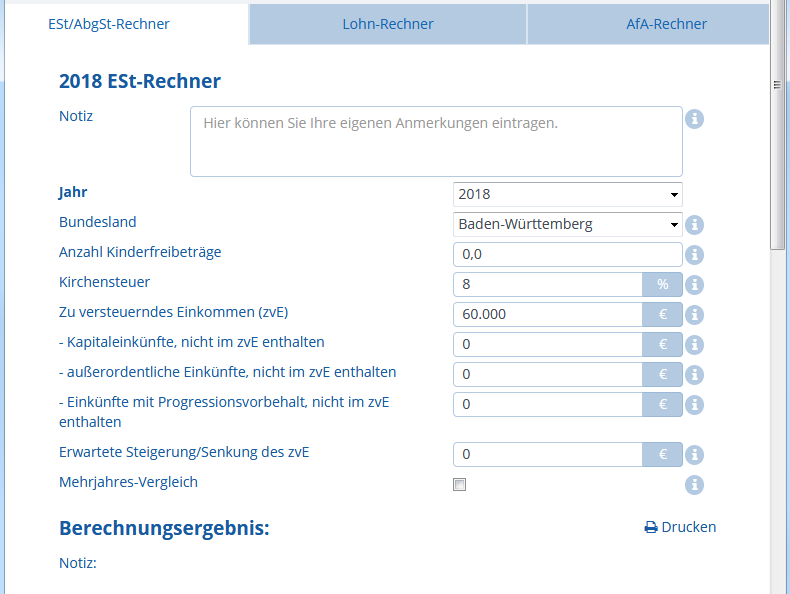Click euro addon of zvE field
This screenshot has height=594, width=790.
[663, 314]
